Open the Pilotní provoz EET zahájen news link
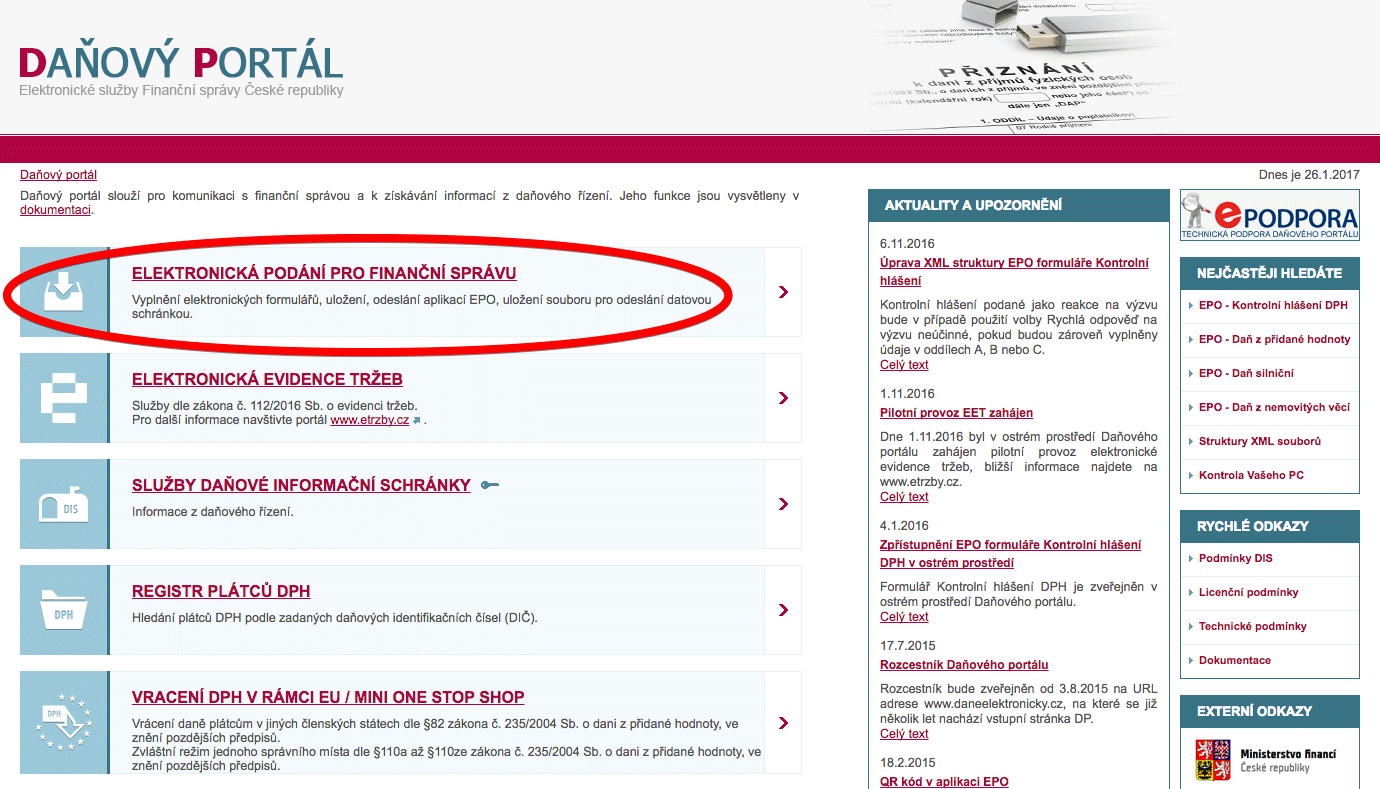Viewport: 1380px width, 789px height. 956,413
